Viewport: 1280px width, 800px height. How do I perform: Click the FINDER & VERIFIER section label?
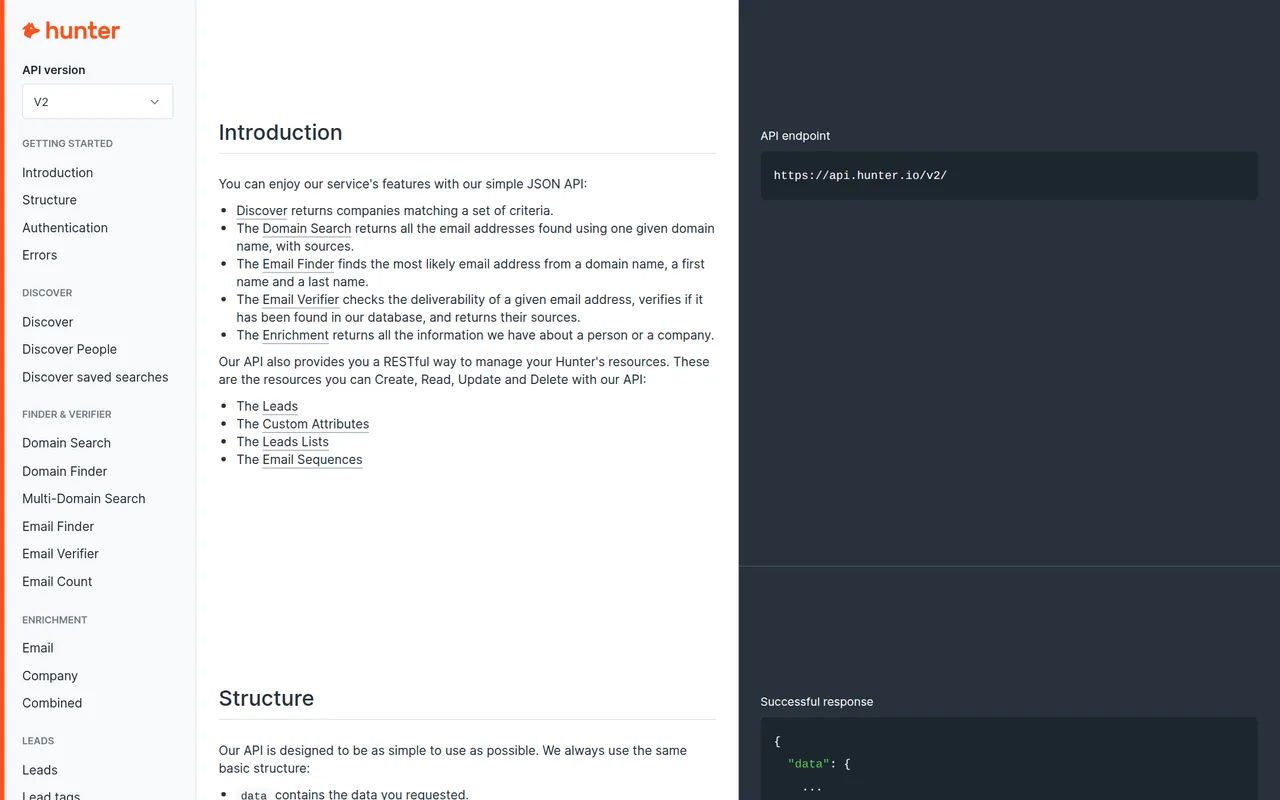click(67, 414)
